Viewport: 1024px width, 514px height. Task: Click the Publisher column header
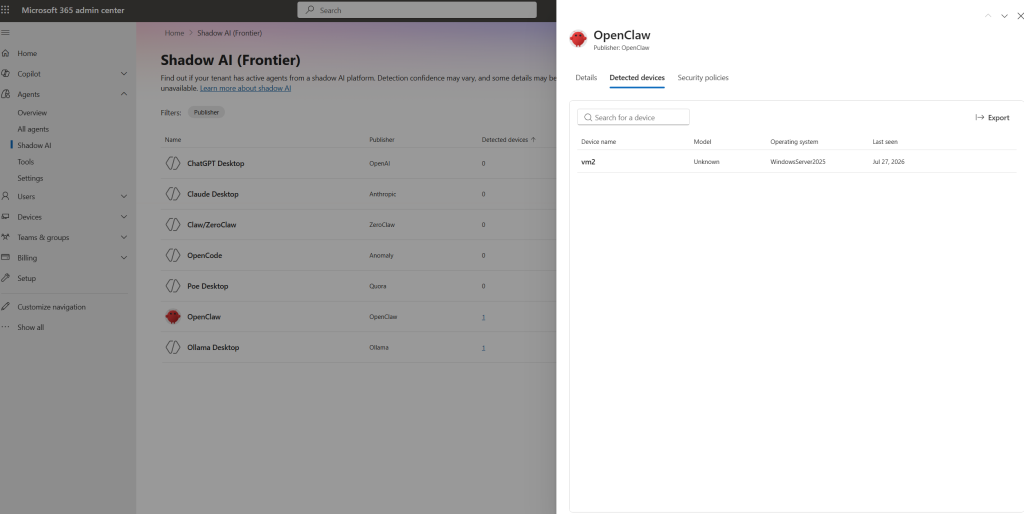tap(381, 140)
